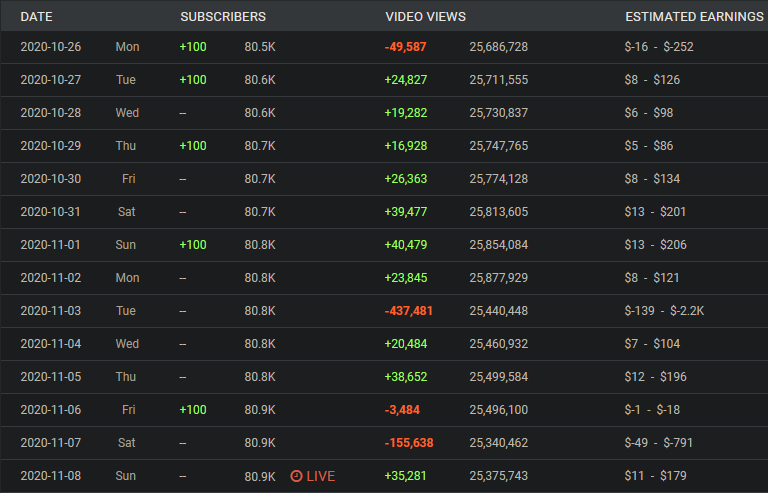Click earnings $6 - $98
This screenshot has height=493, width=768.
point(648,113)
